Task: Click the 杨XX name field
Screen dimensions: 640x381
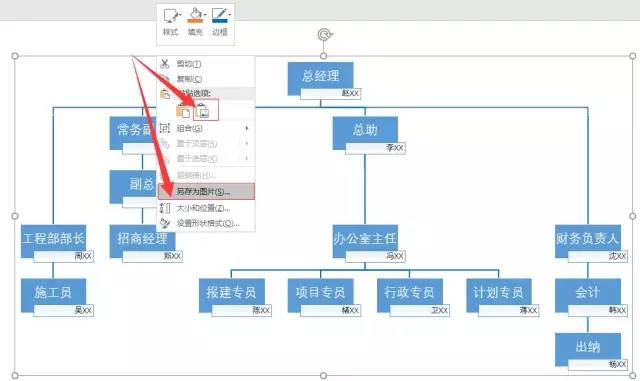Action: point(598,365)
